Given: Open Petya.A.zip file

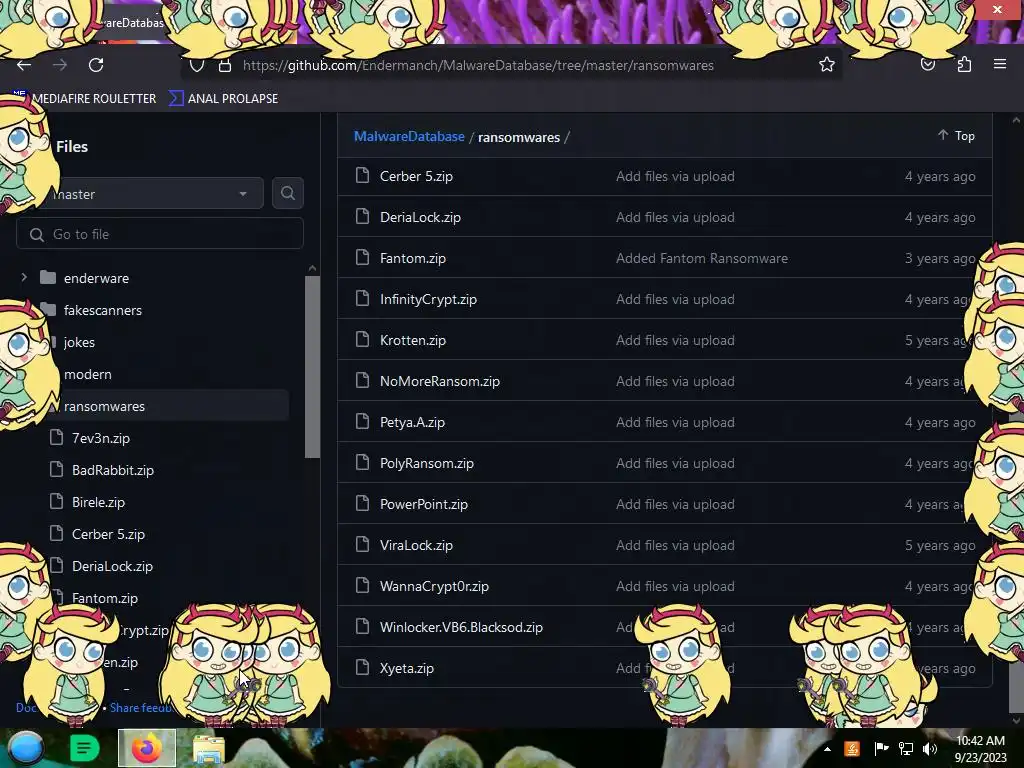Looking at the screenshot, I should point(412,423).
